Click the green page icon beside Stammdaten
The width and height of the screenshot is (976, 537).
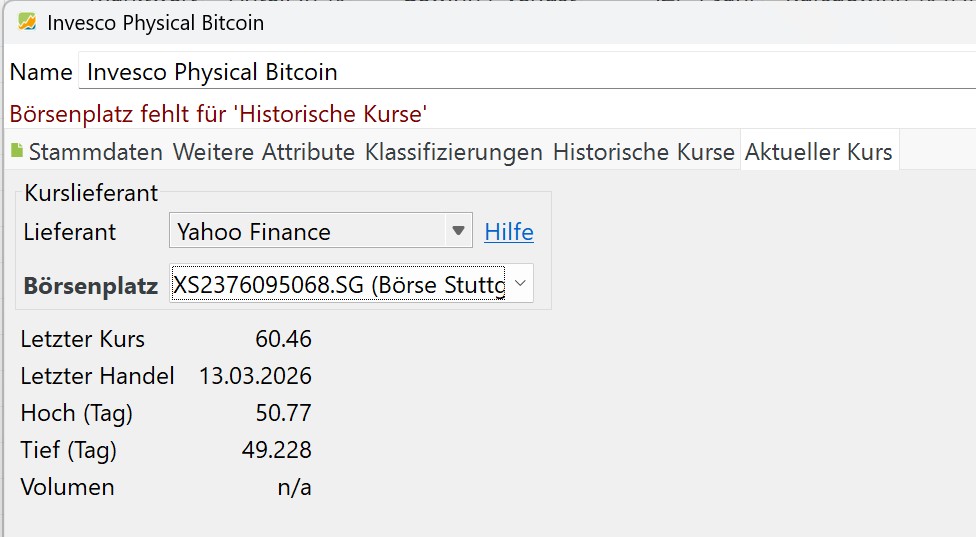pos(17,151)
